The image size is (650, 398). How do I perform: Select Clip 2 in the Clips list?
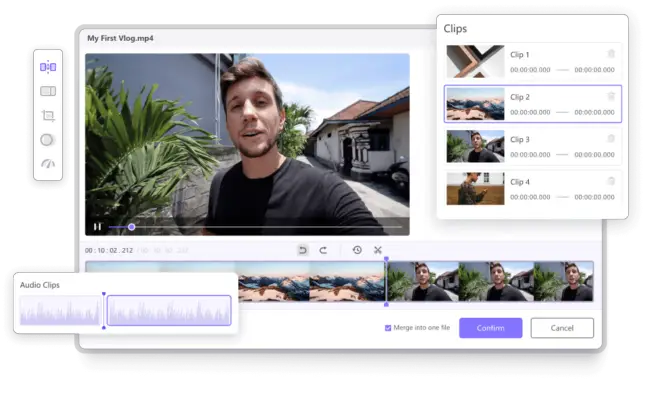(533, 104)
